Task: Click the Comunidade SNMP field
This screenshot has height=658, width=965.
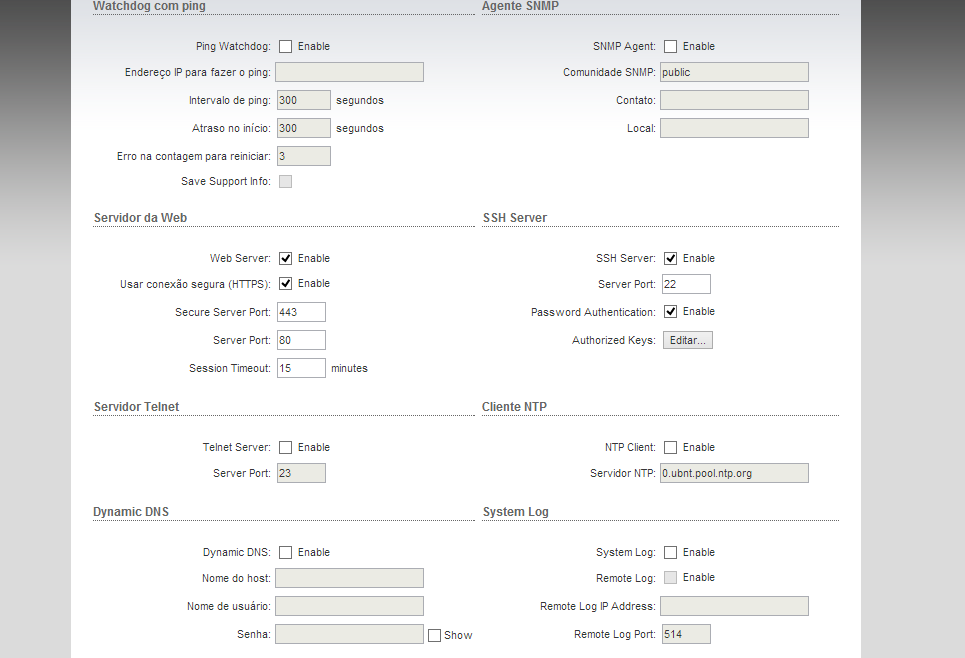Action: point(733,72)
